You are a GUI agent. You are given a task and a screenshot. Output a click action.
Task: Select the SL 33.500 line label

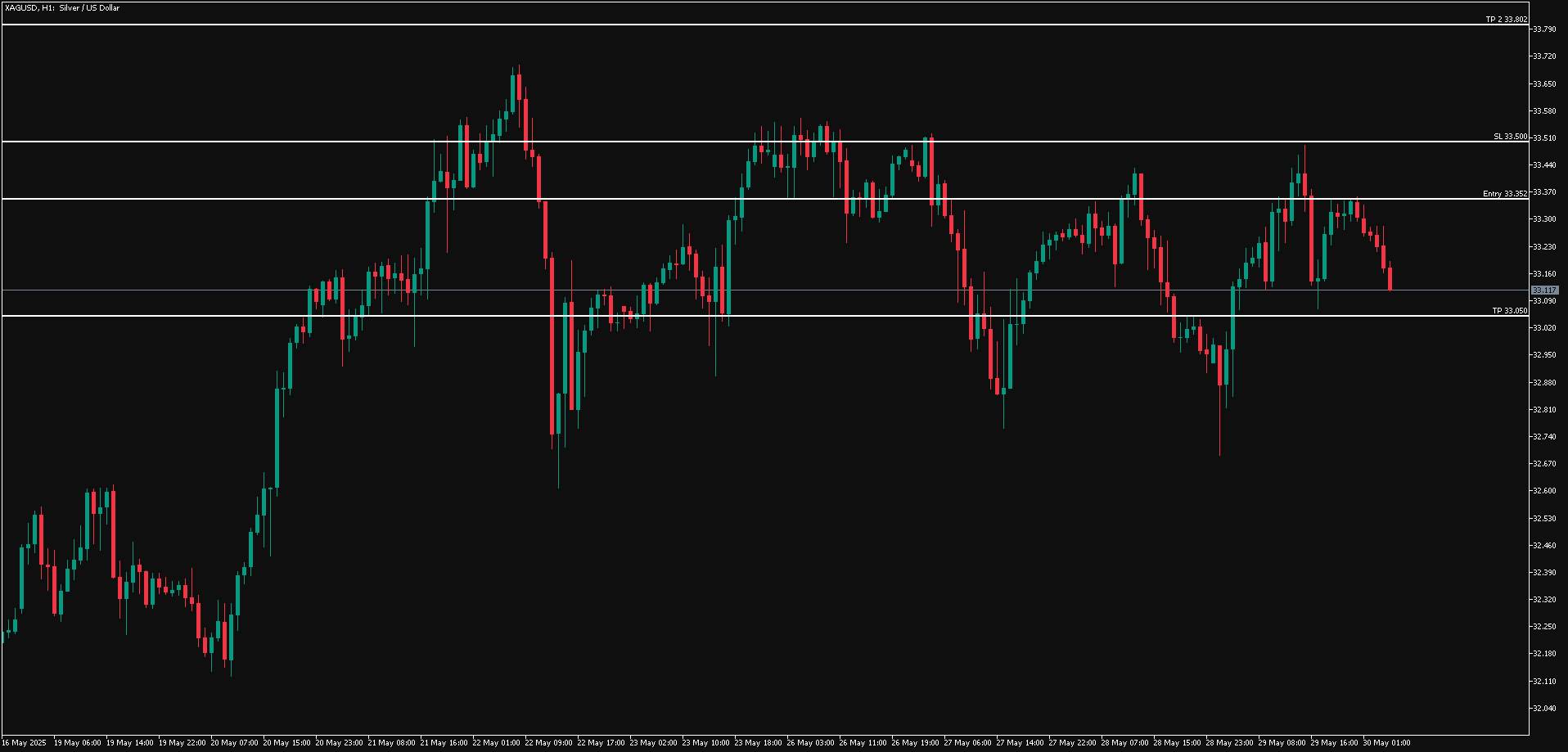point(1510,137)
